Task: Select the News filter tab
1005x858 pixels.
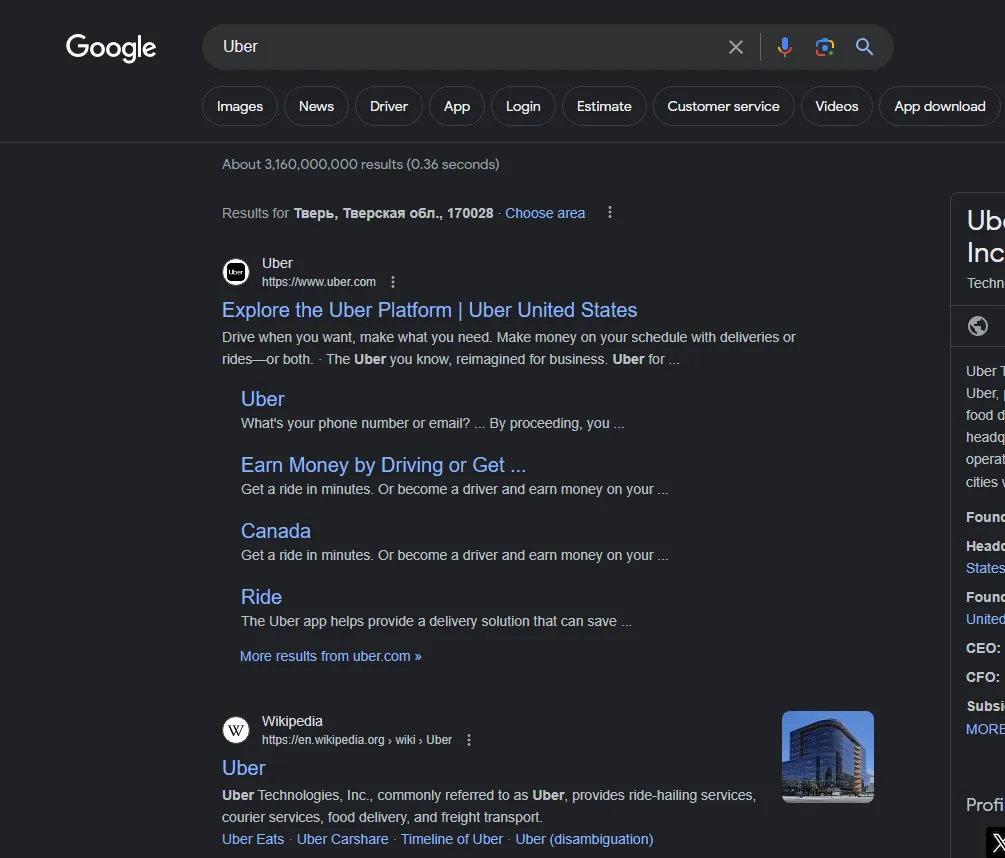Action: point(316,106)
